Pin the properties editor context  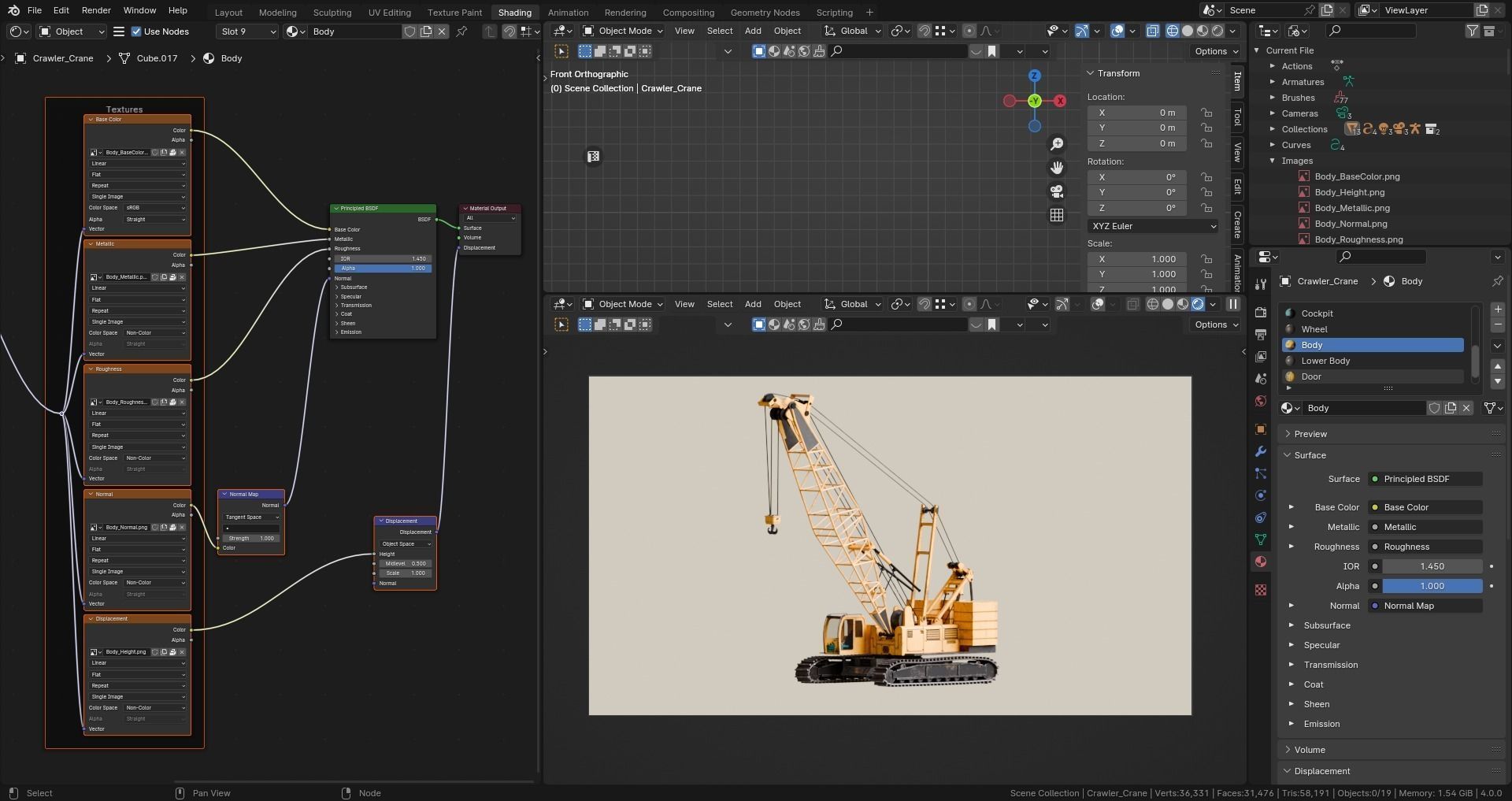click(x=1497, y=281)
